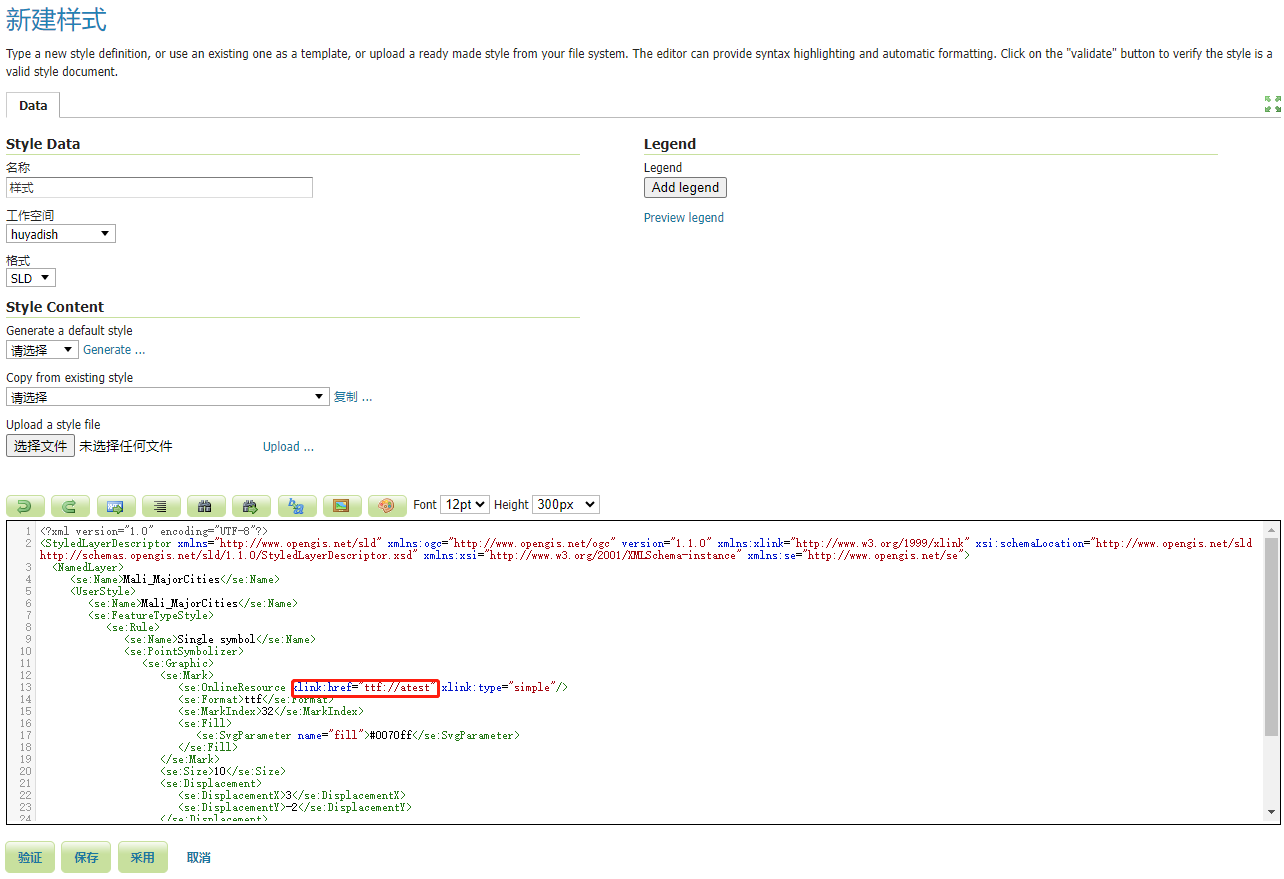Switch to the Data tab
The image size is (1284, 879).
33,105
